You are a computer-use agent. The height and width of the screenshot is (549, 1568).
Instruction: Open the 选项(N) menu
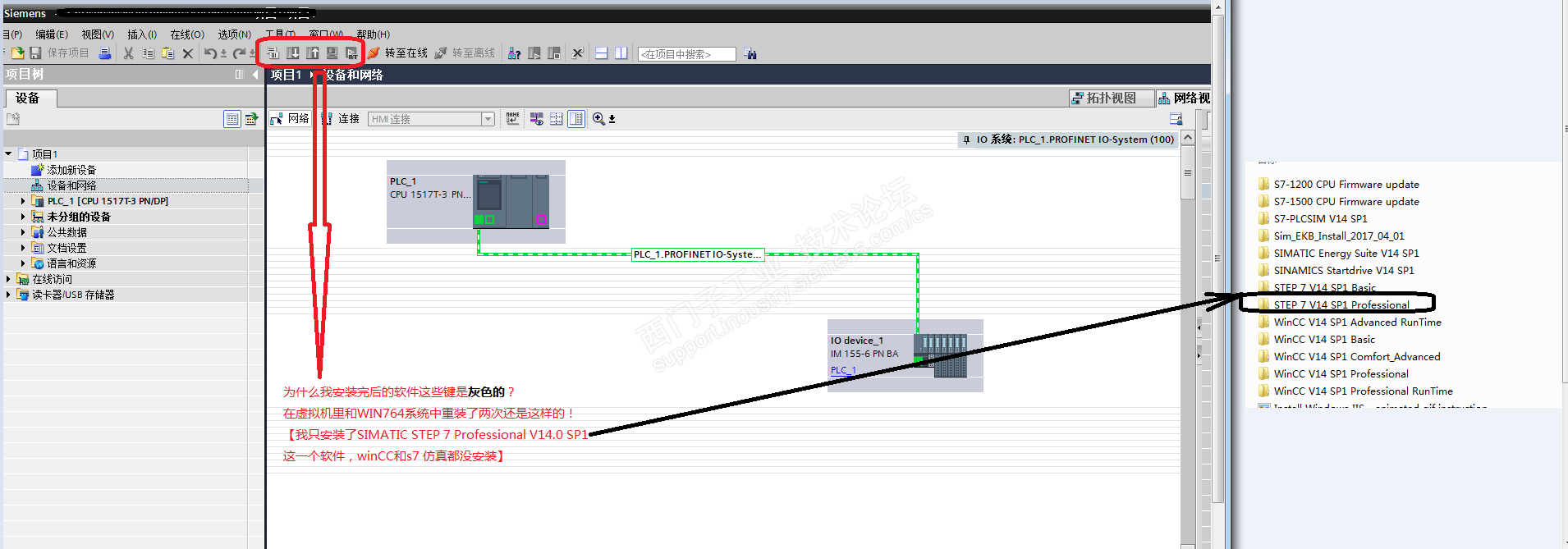(234, 34)
